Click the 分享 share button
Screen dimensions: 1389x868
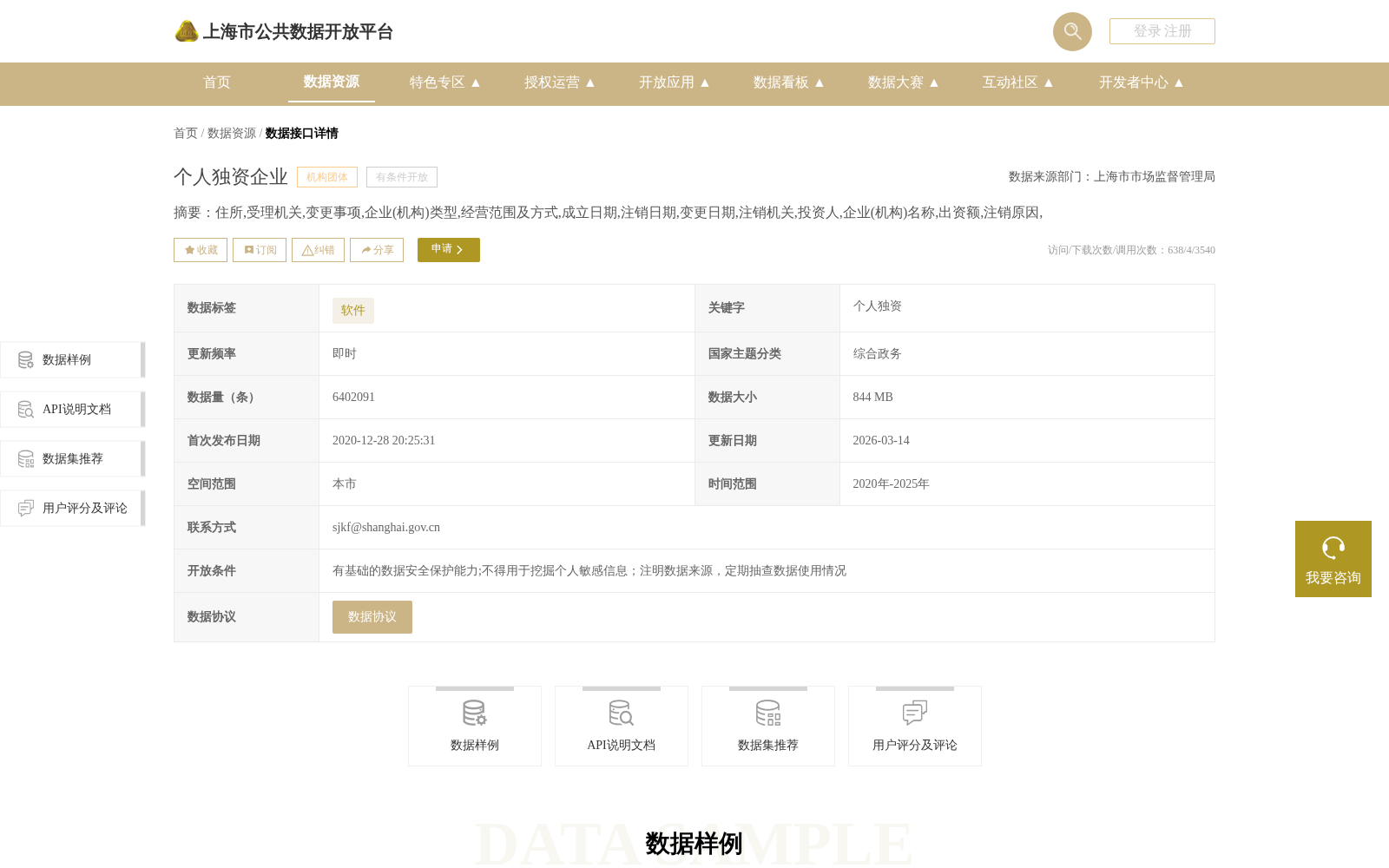(377, 250)
